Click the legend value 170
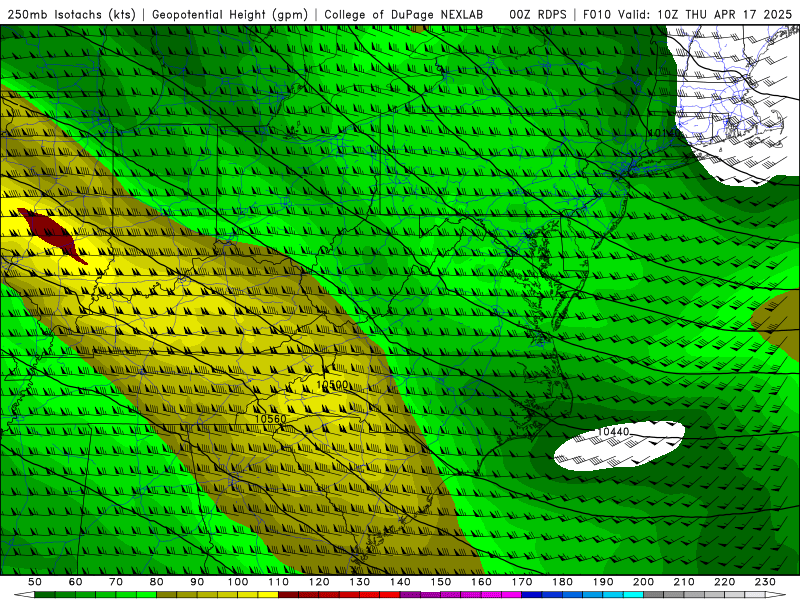This screenshot has height=600, width=800. [522, 582]
